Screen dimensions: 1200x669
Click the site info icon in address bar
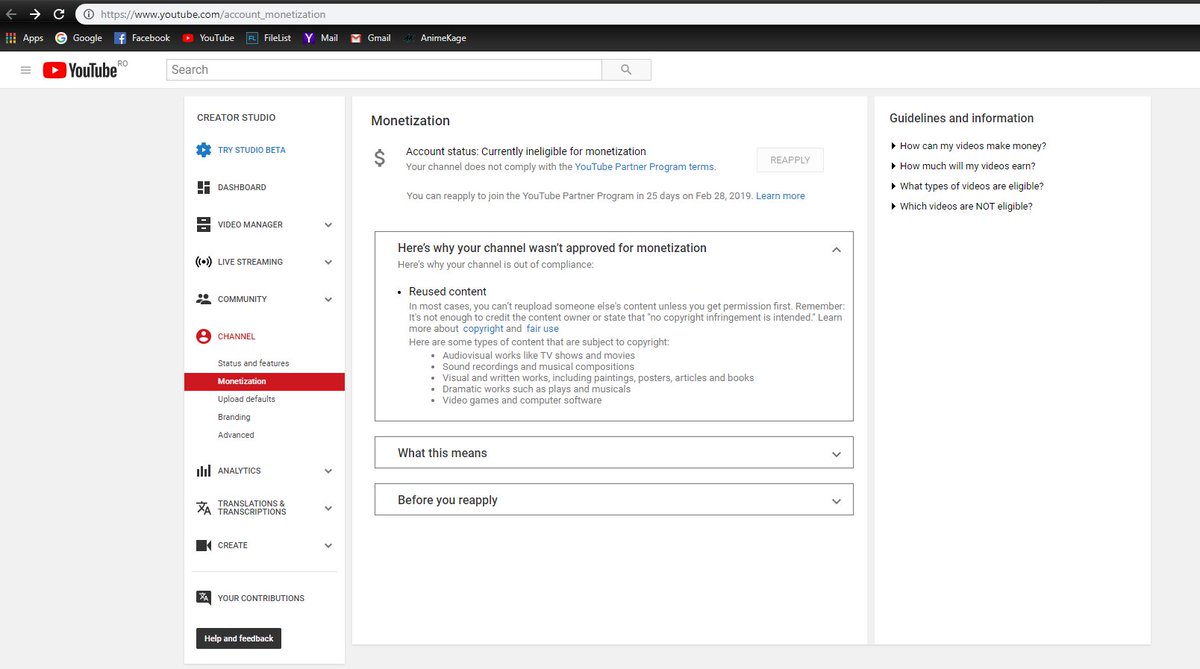click(88, 15)
